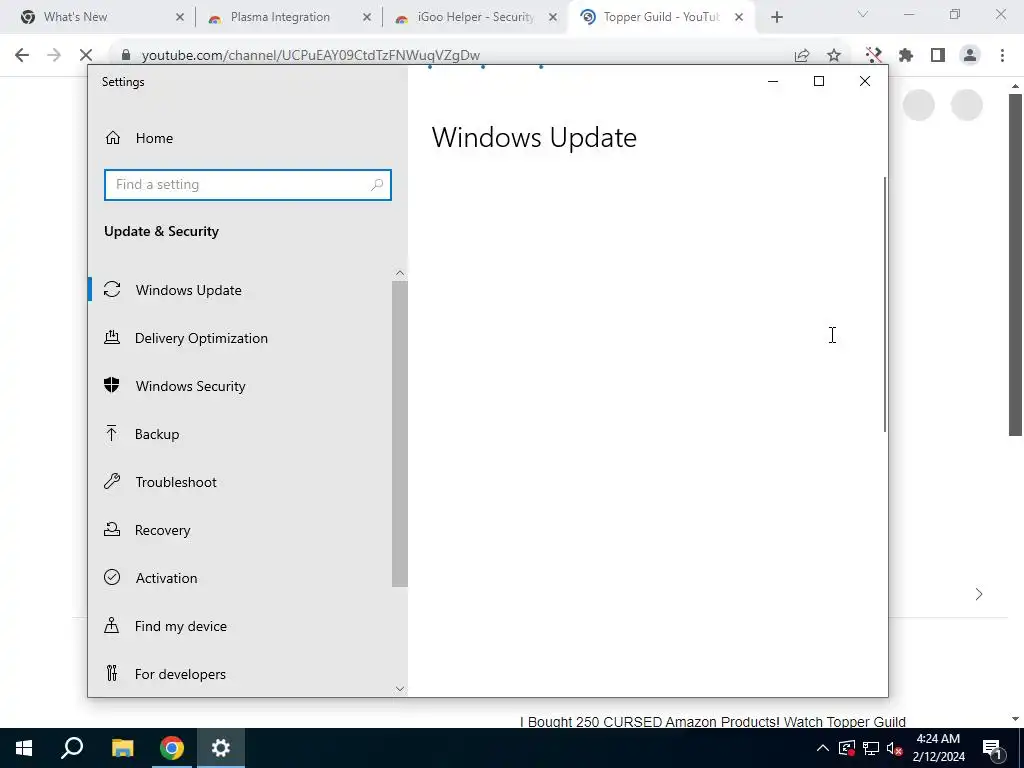Open notifications action center
The width and height of the screenshot is (1024, 768).
pos(992,748)
